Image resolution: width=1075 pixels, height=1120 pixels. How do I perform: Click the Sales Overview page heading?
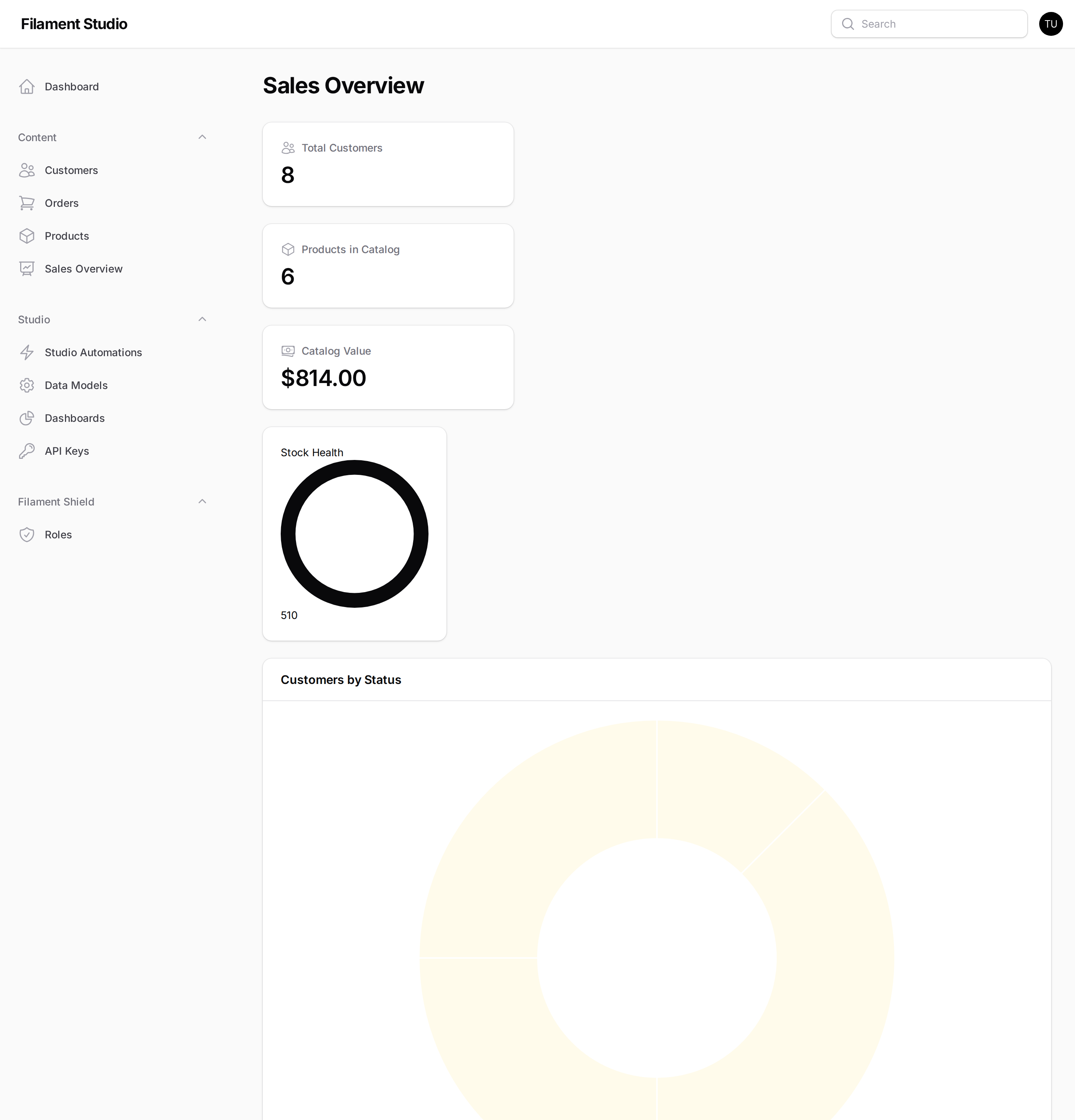click(343, 86)
